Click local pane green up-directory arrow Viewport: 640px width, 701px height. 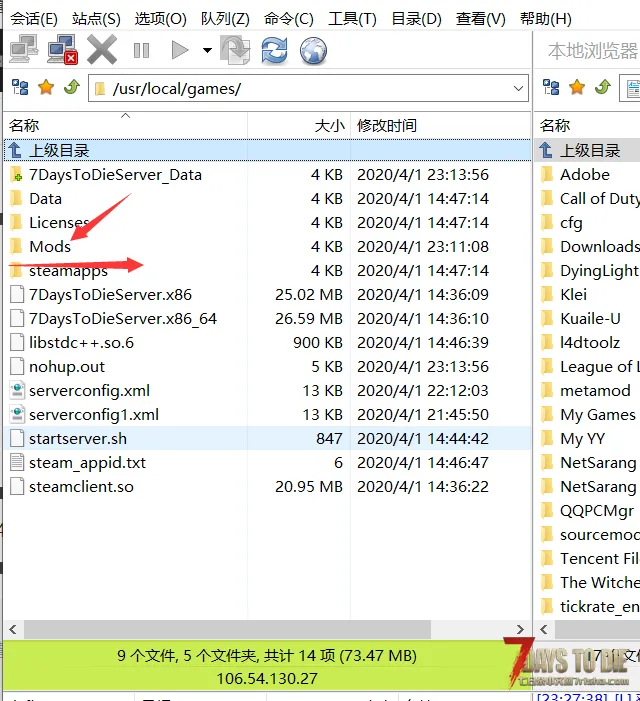tap(603, 87)
